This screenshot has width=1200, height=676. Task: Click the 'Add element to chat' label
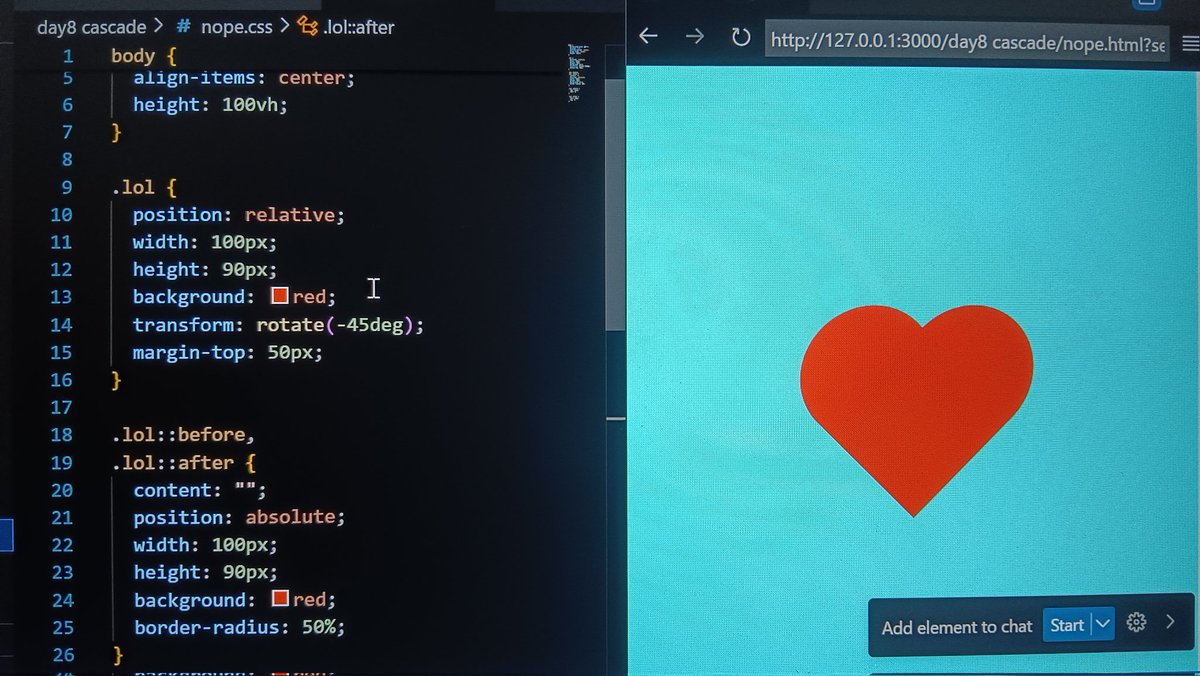pos(956,626)
